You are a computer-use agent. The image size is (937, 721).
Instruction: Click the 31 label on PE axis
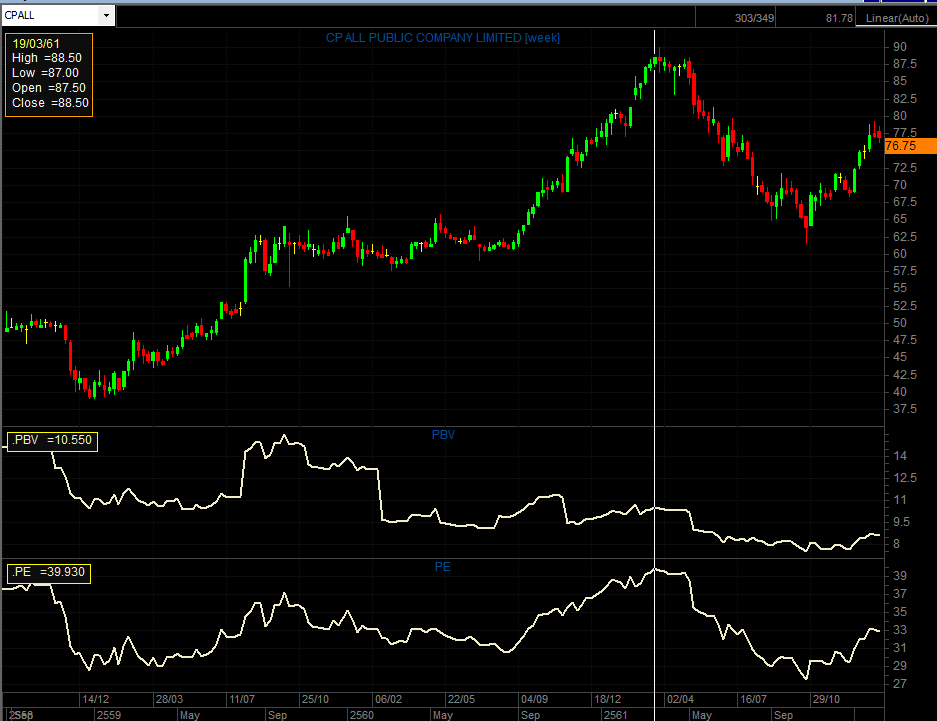(x=900, y=648)
